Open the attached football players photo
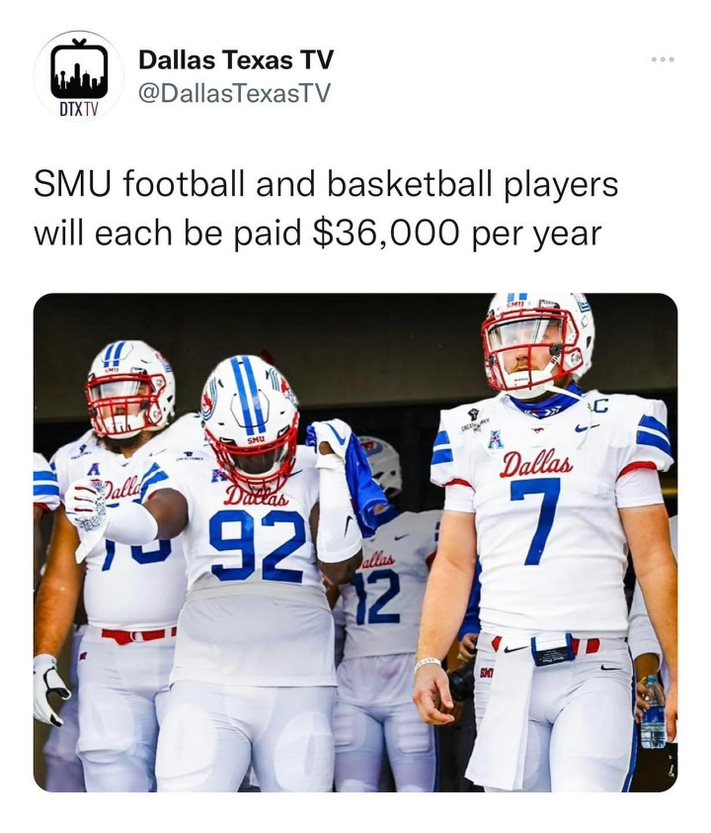Screen dimensions: 711x833 356,542
